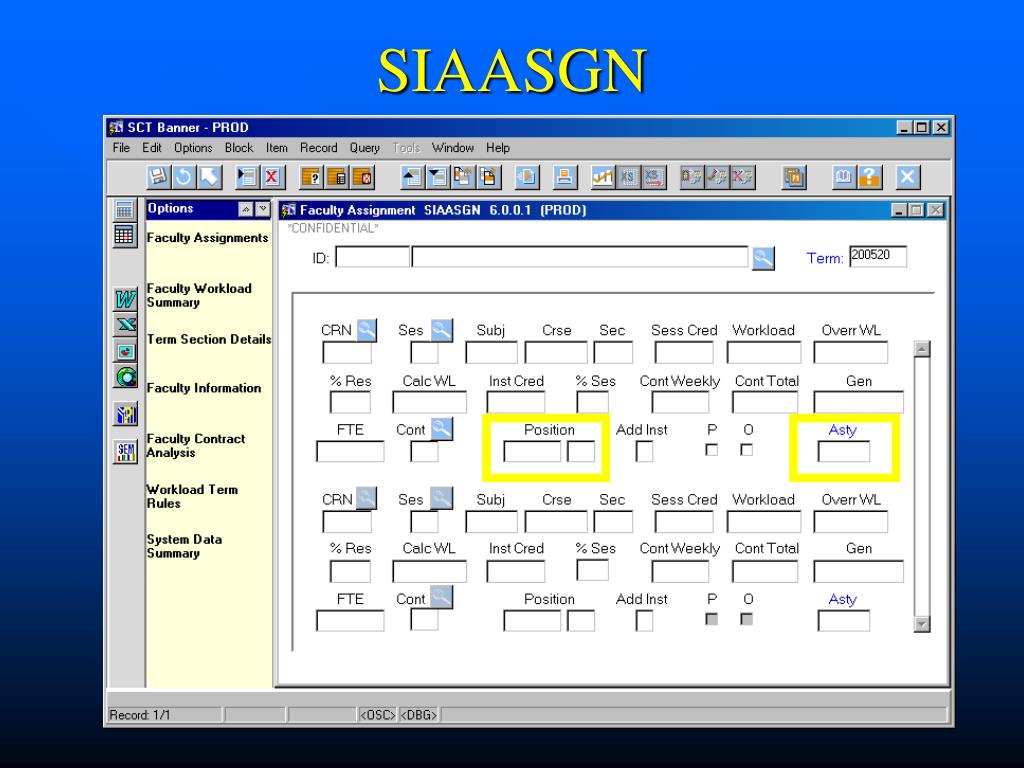Image resolution: width=1024 pixels, height=768 pixels.
Task: Click the Previous Block toolbar icon
Action: (462, 177)
